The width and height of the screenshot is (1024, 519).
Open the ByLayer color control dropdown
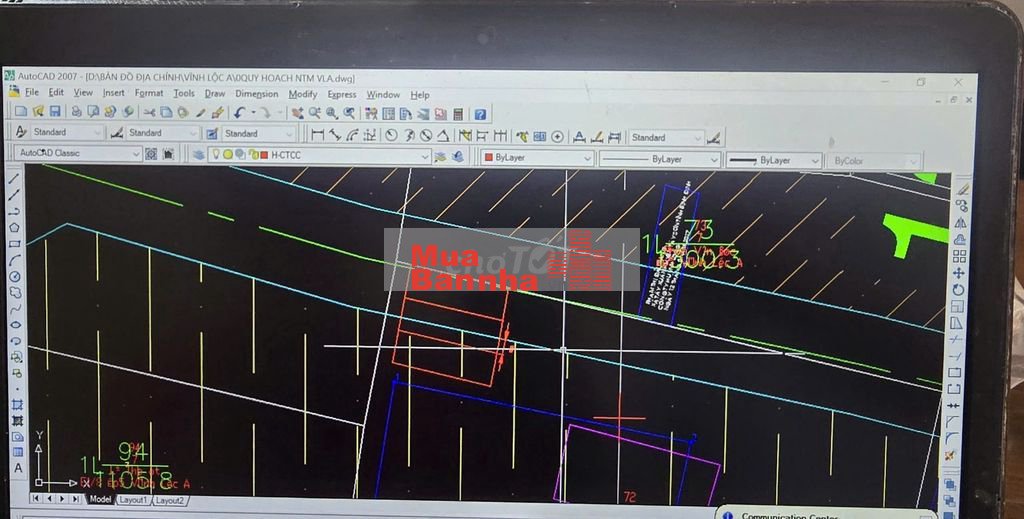(x=536, y=158)
